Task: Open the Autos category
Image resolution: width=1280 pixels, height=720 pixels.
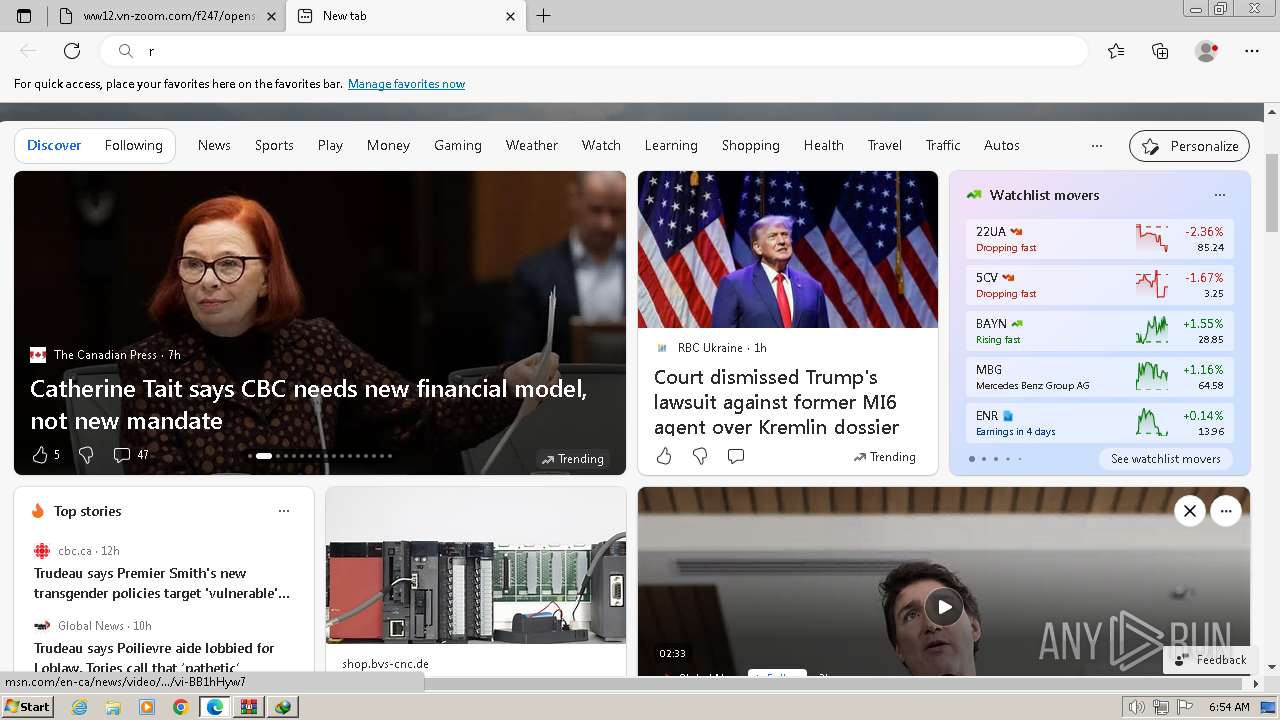Action: click(1001, 146)
